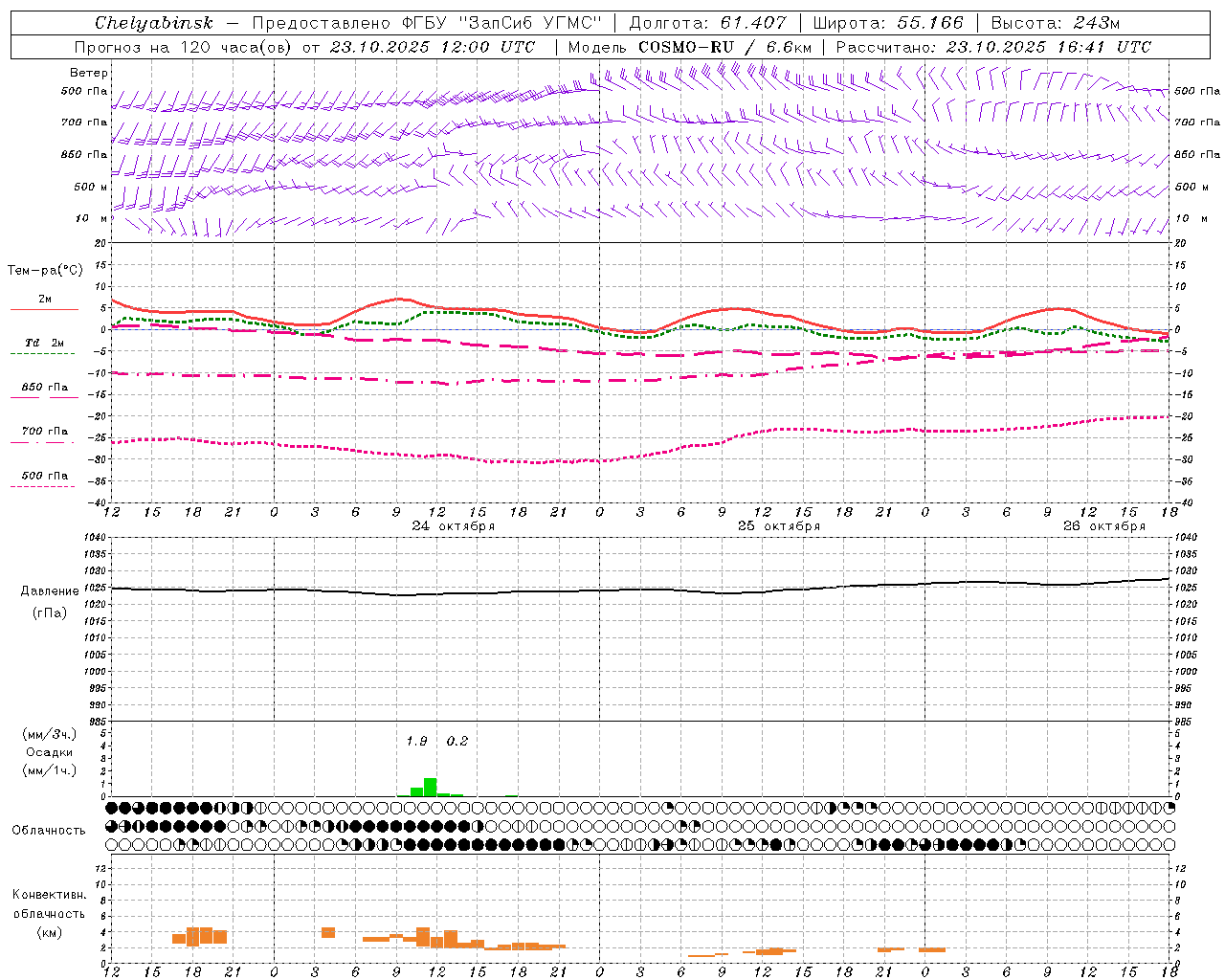
Task: Click the 'Облачность' cloud cover label
Action: (49, 831)
